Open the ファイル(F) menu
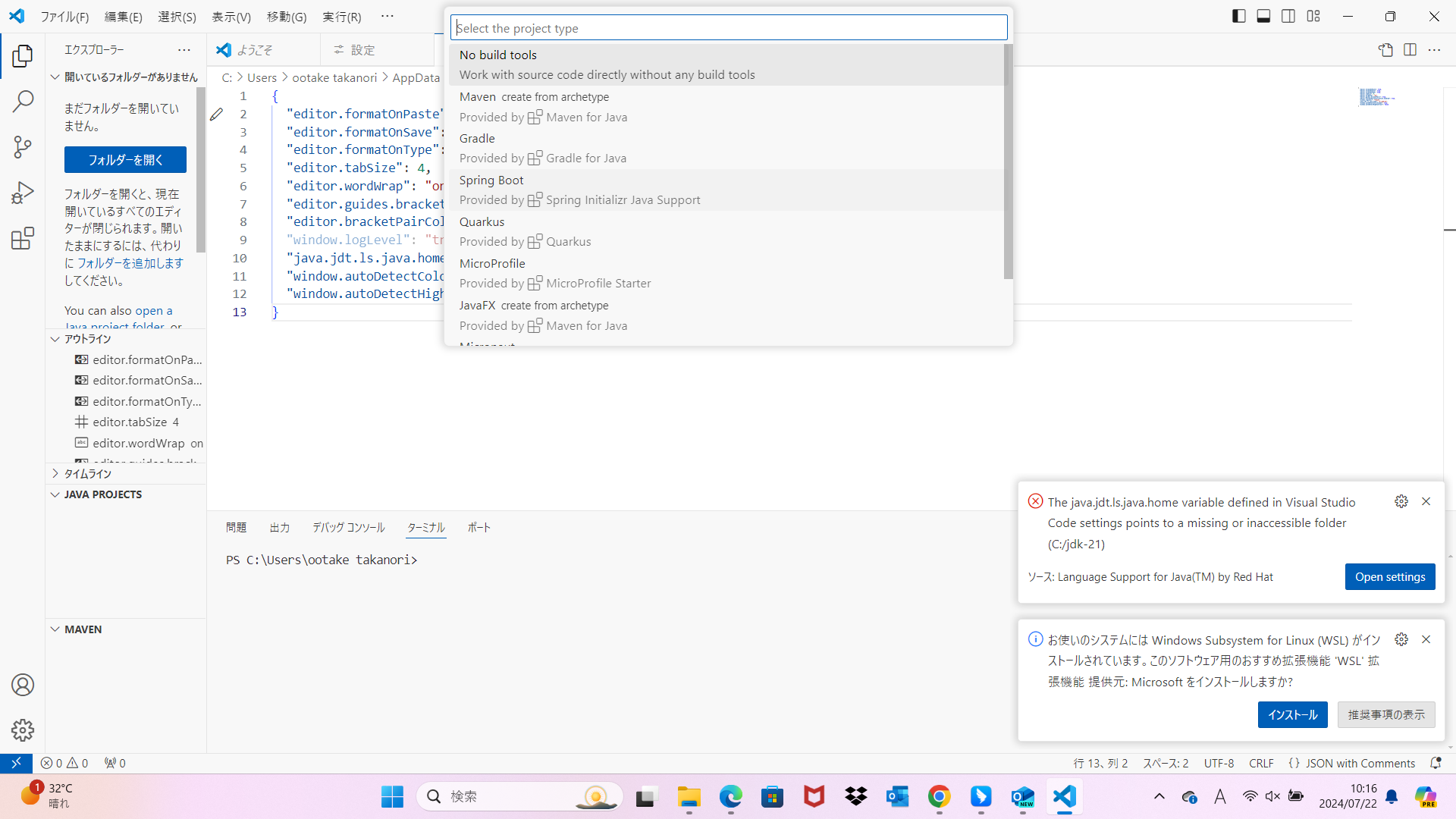This screenshot has width=1456, height=819. tap(64, 16)
